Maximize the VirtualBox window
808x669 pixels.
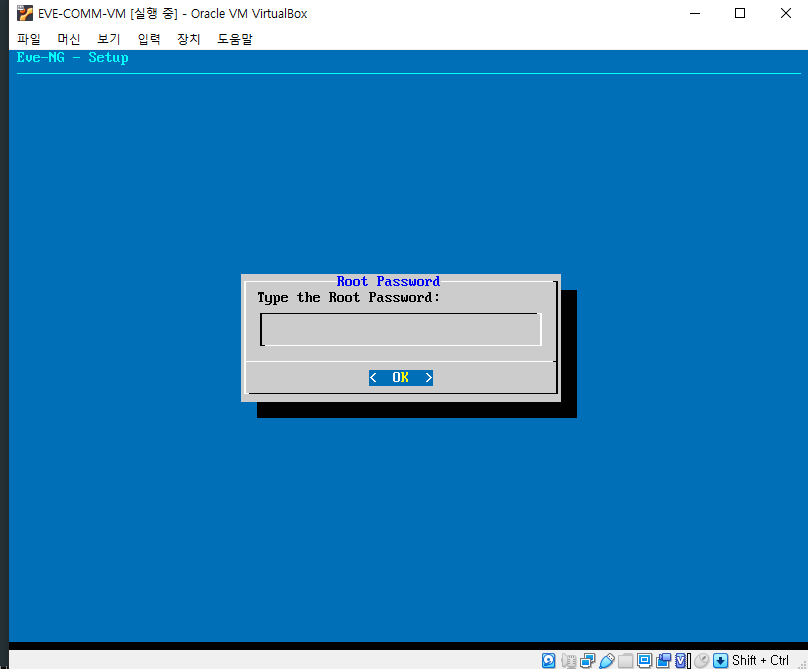point(740,13)
